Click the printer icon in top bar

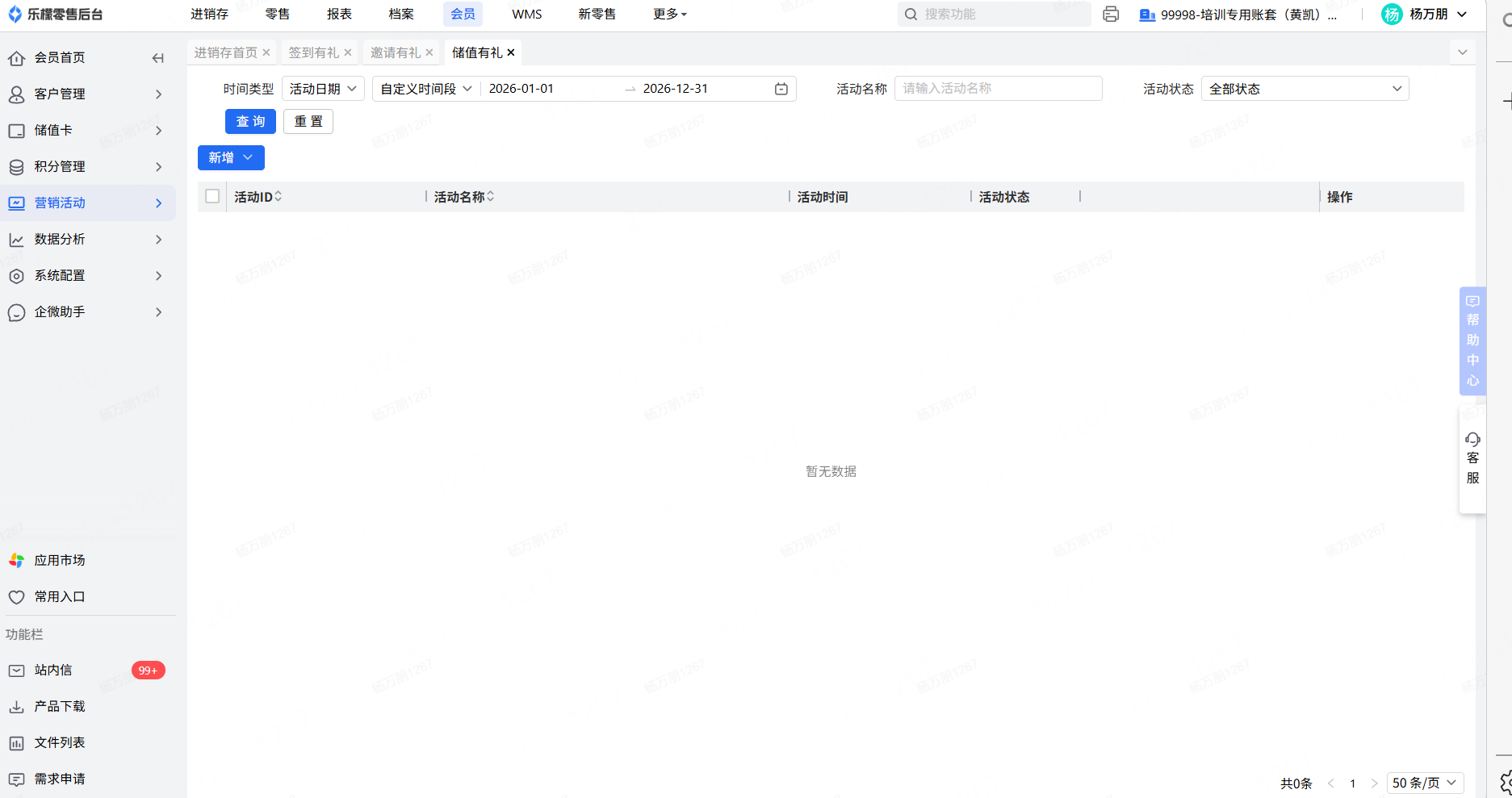[1111, 14]
